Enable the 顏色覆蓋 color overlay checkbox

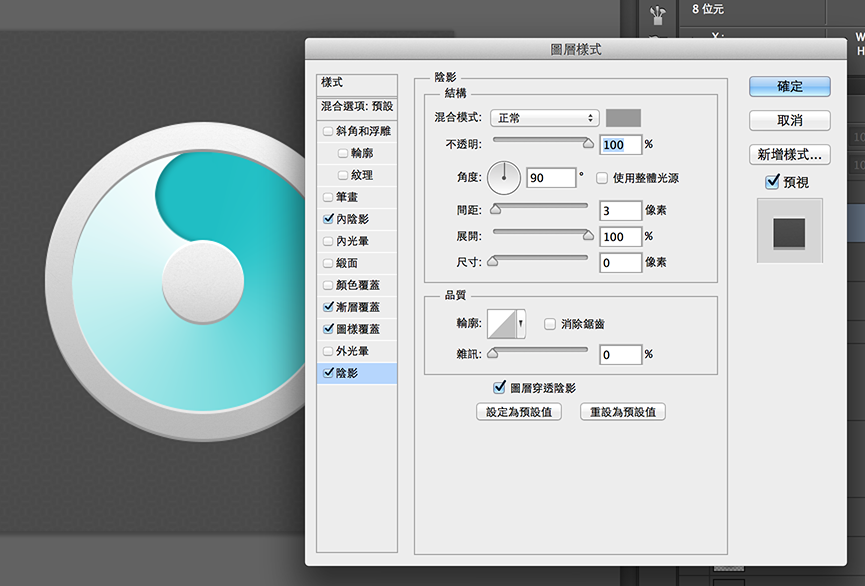pyautogui.click(x=328, y=285)
